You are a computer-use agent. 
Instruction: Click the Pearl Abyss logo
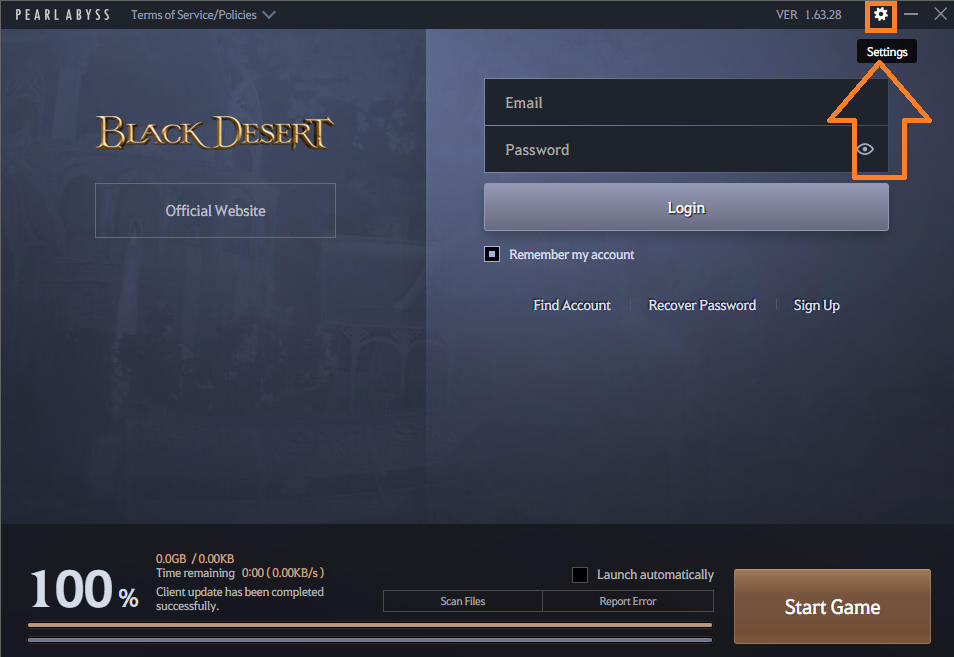(x=63, y=15)
